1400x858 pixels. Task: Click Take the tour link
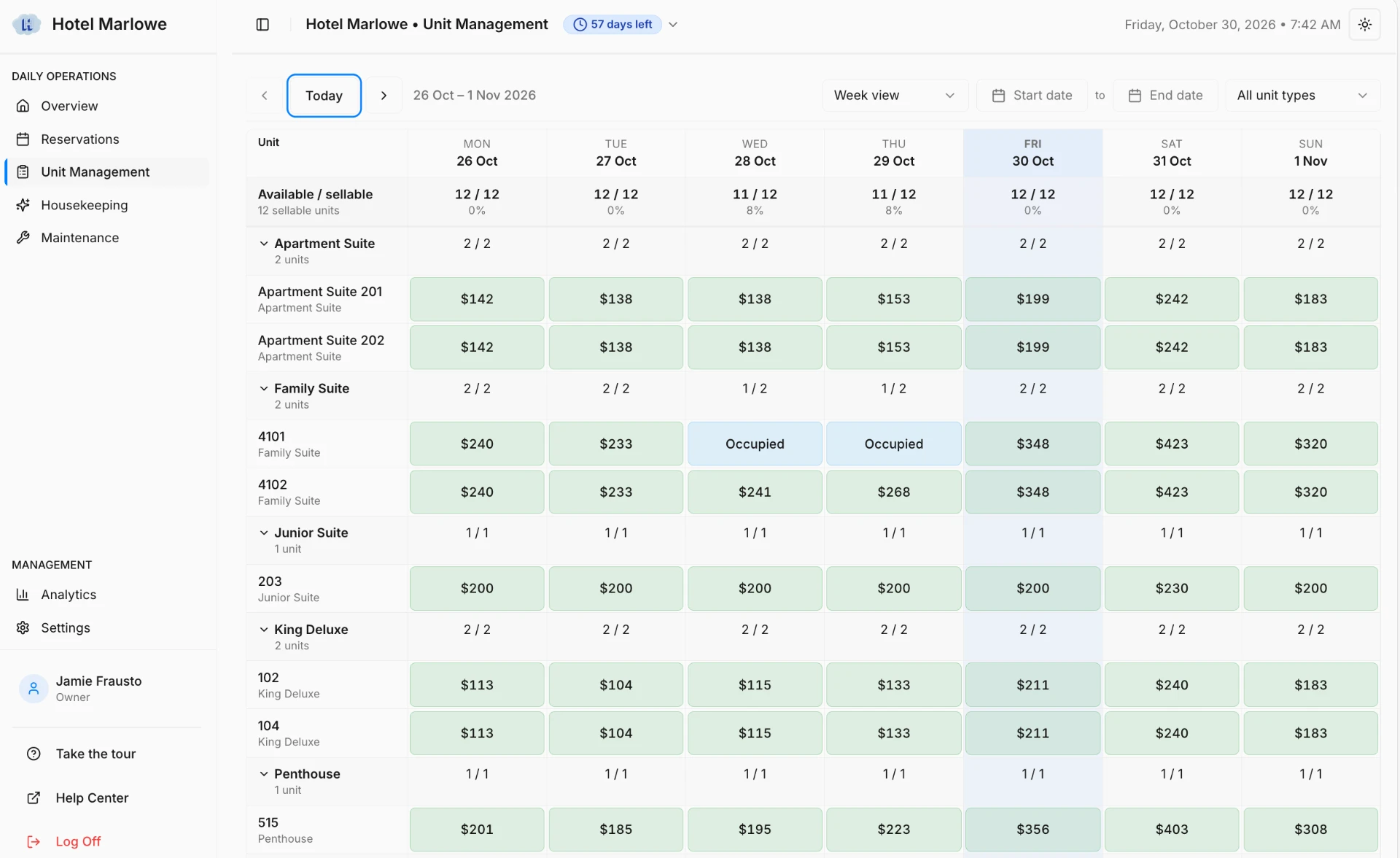(x=96, y=754)
